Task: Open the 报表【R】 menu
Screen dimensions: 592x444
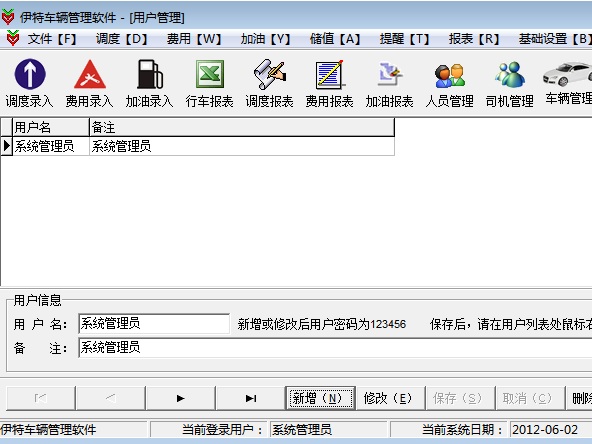Action: coord(474,39)
